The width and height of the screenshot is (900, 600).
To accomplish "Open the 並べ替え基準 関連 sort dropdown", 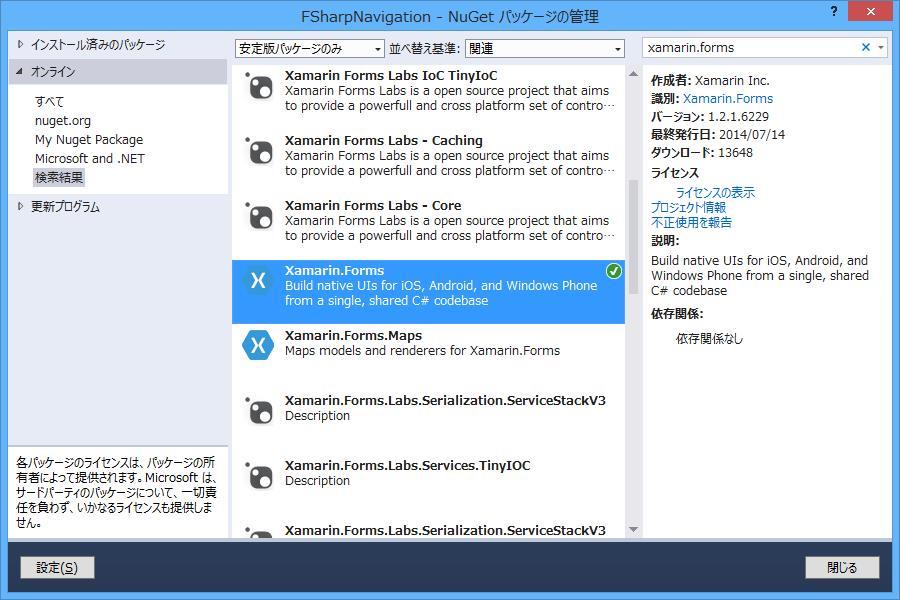I will click(x=546, y=48).
